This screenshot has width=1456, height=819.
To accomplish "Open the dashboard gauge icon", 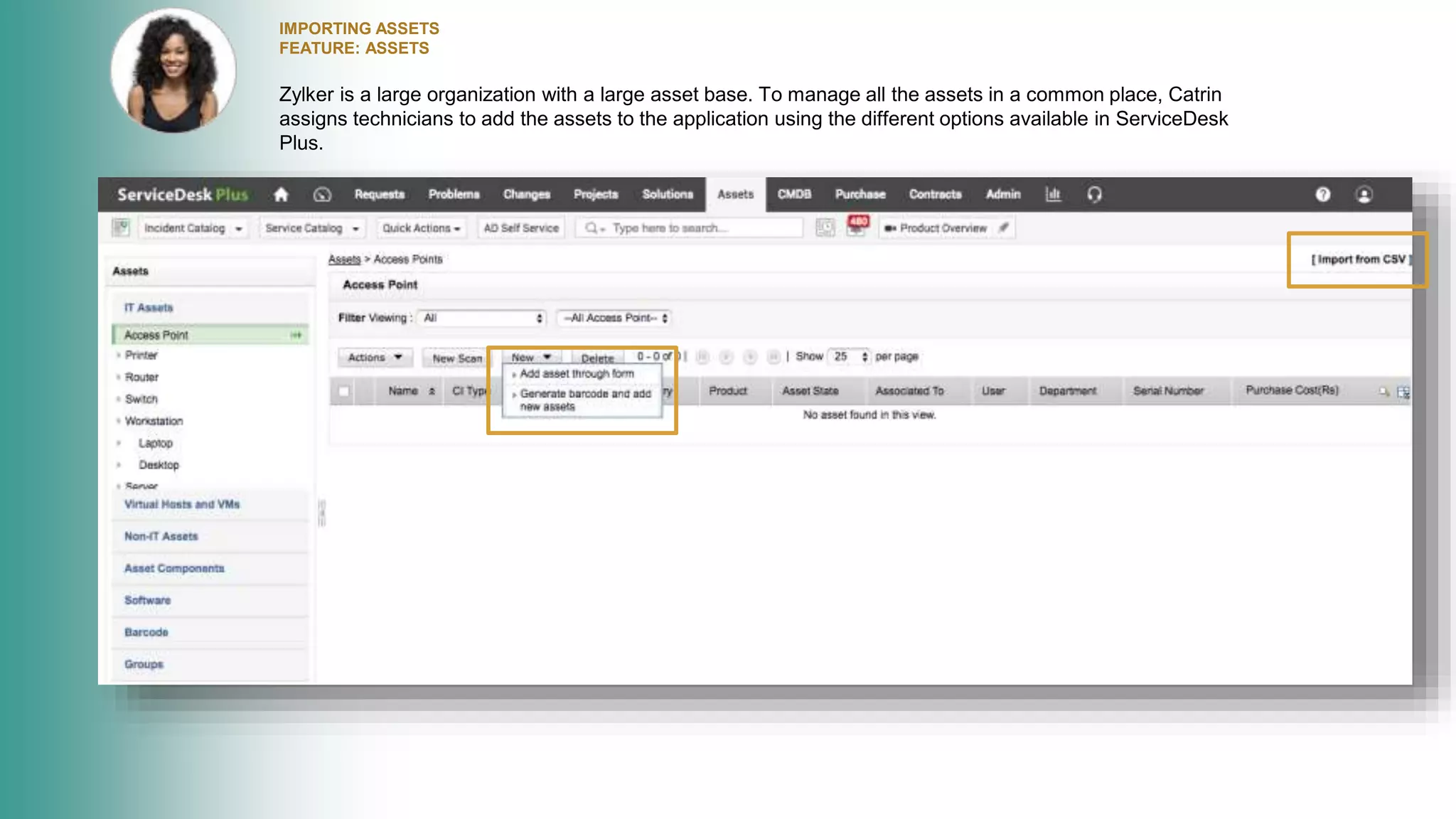I will pyautogui.click(x=322, y=194).
